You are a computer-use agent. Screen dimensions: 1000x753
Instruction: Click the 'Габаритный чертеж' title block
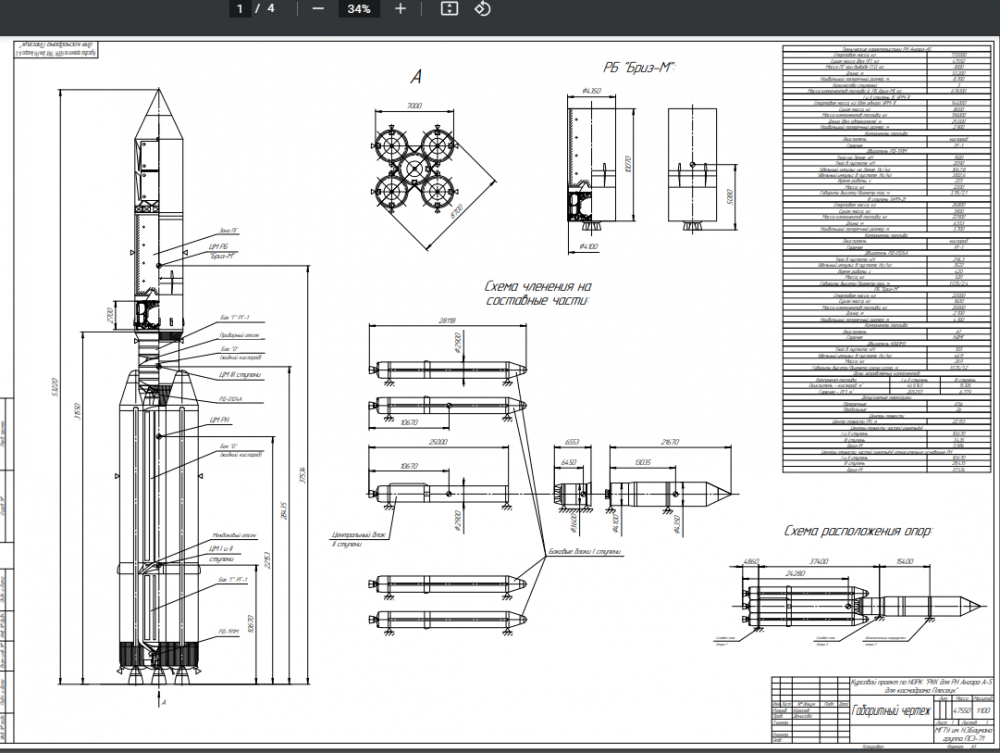pyautogui.click(x=891, y=711)
